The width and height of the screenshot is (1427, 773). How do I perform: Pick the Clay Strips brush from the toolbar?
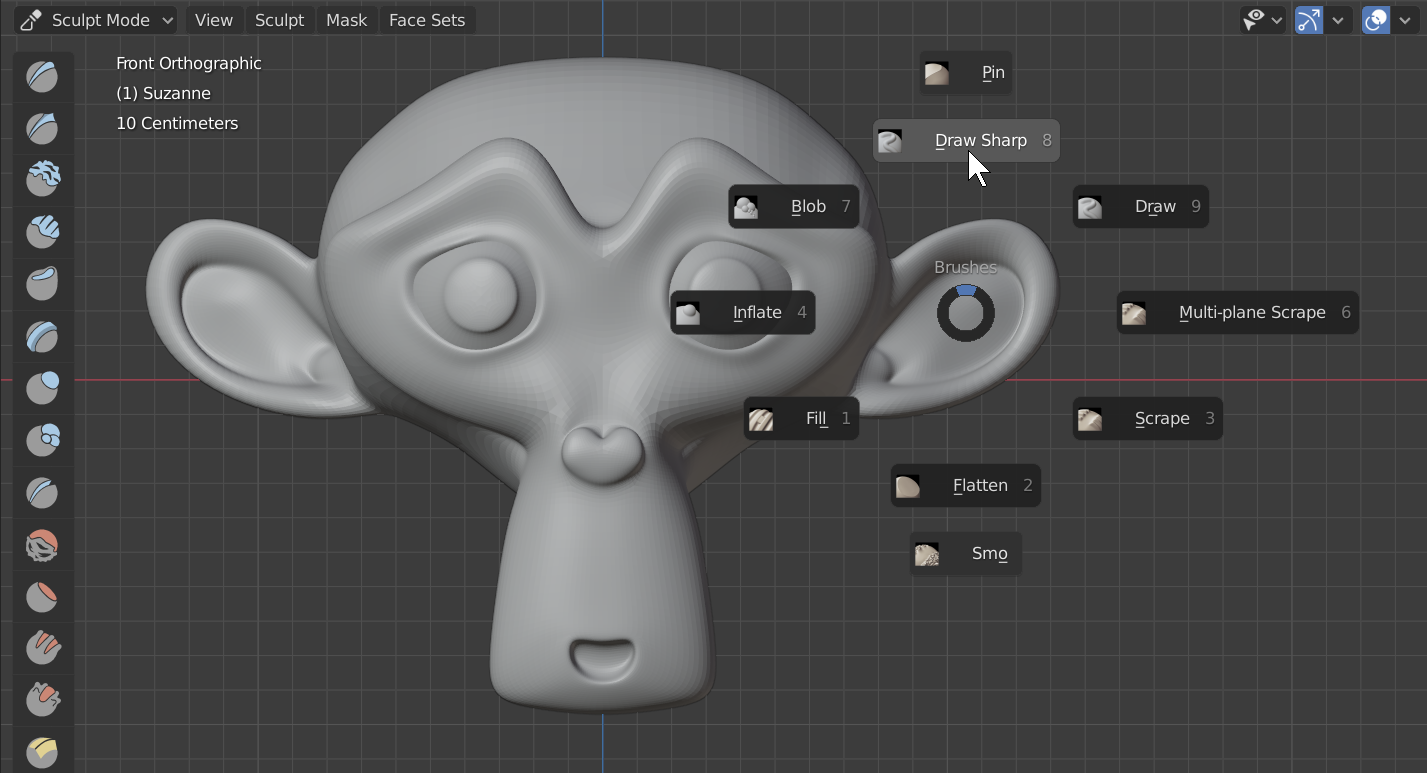click(x=42, y=232)
